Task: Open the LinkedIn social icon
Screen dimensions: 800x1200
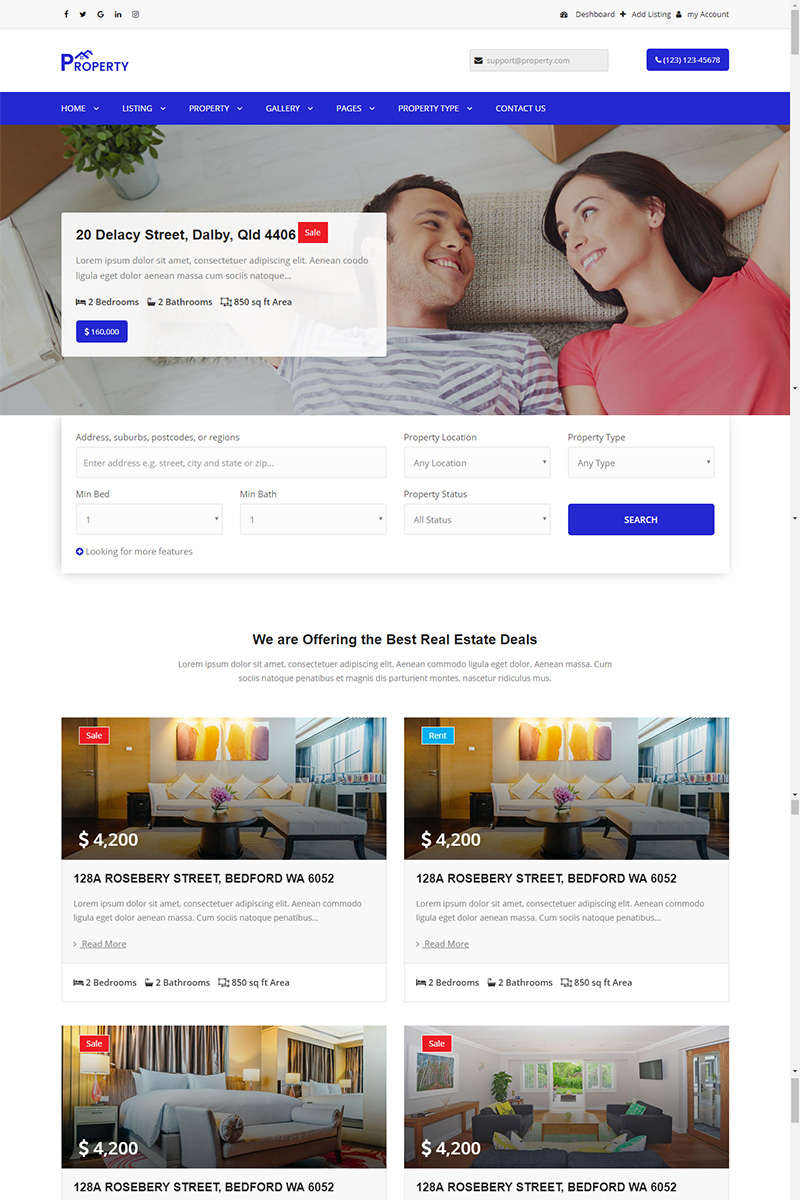Action: click(x=118, y=14)
